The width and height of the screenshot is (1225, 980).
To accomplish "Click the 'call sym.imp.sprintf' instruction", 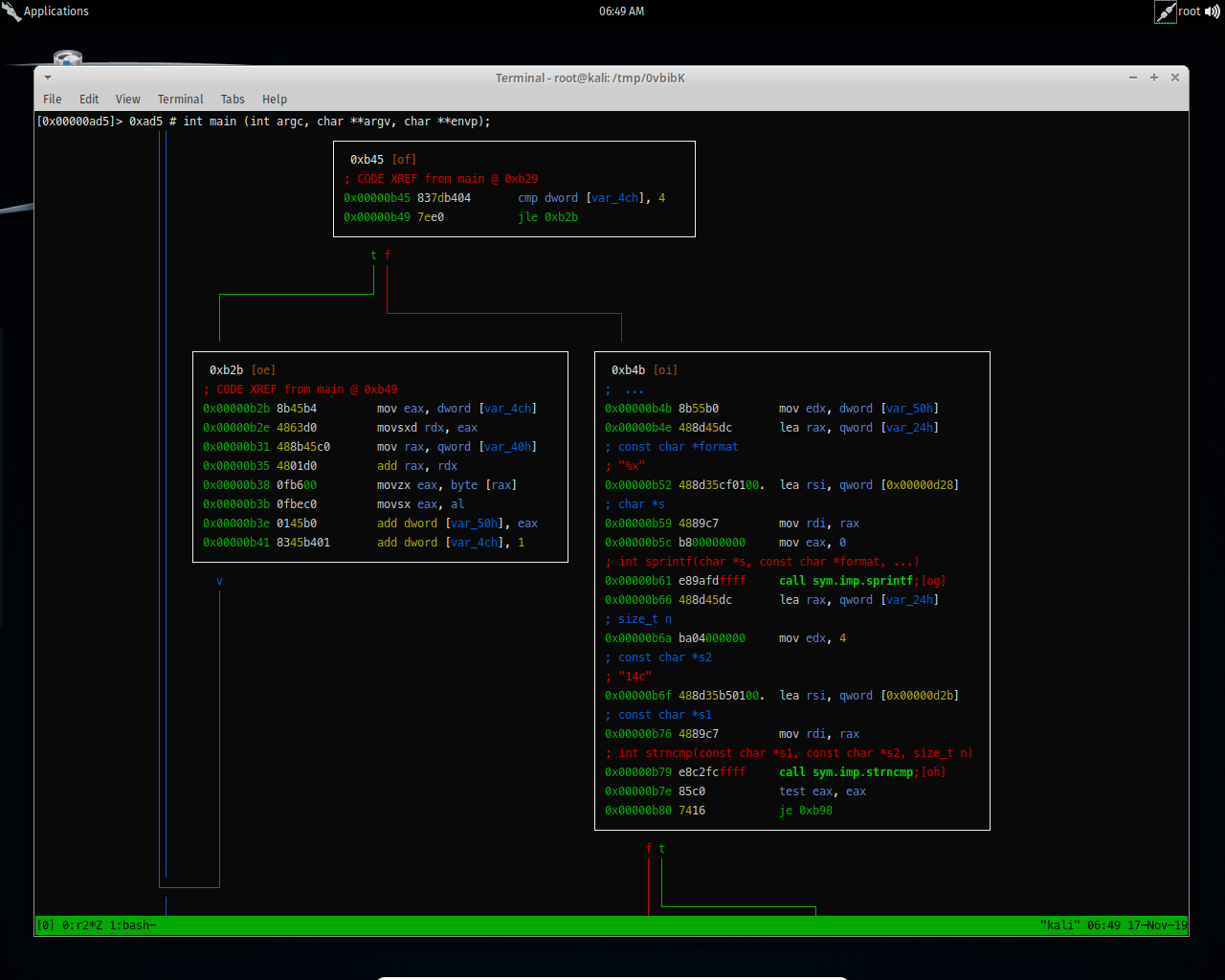I will [x=846, y=581].
